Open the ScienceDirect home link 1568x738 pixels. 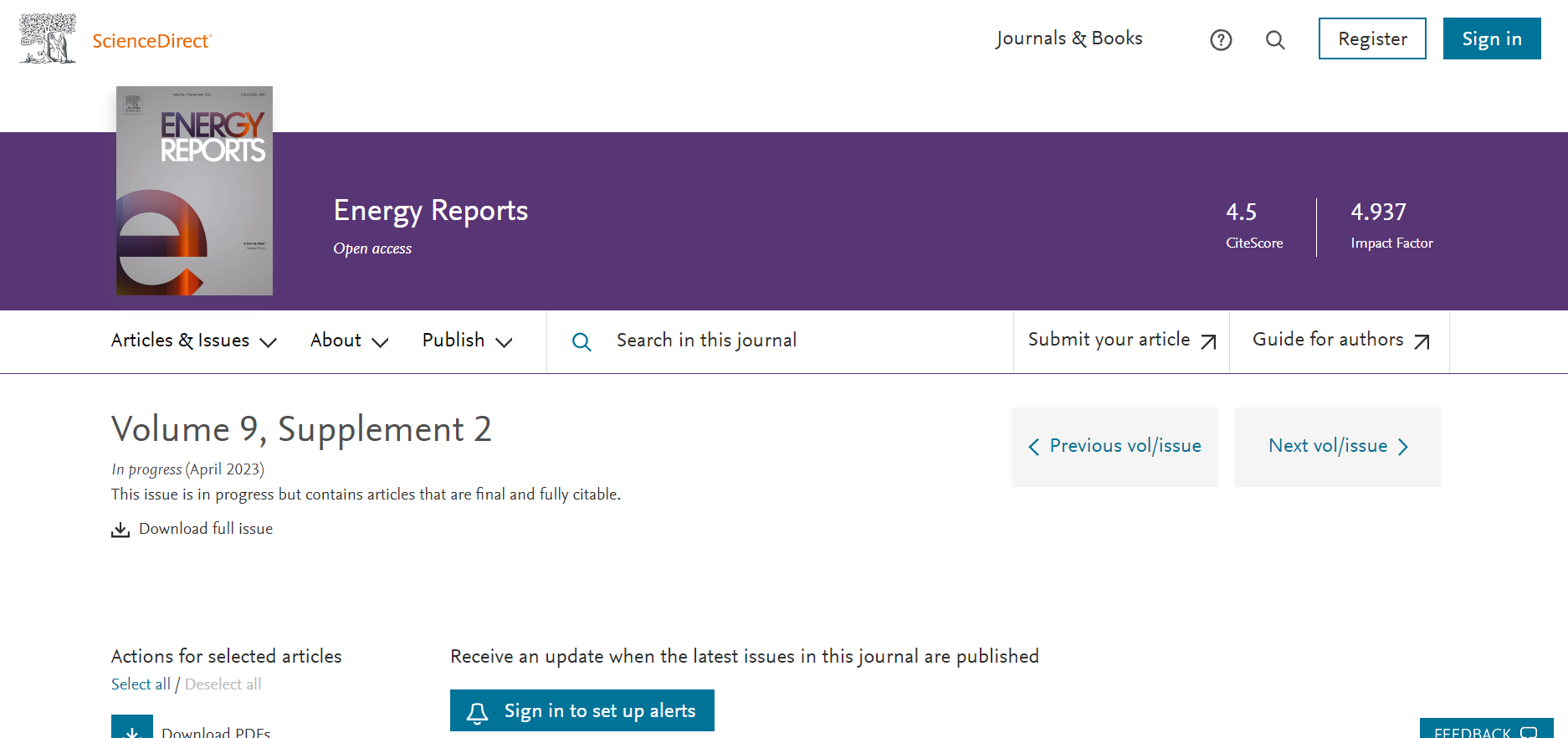tap(151, 41)
